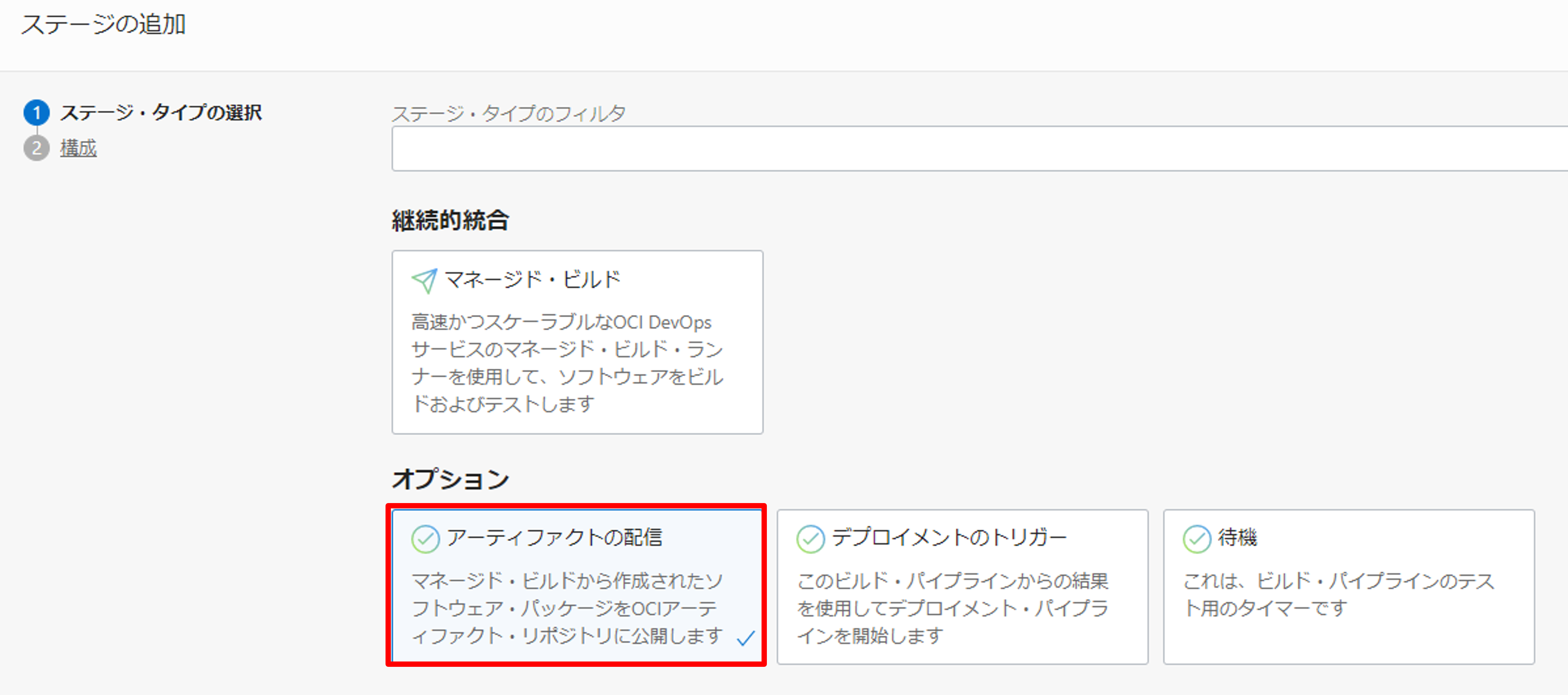Click the 待機 card timer description
The image size is (1568, 695).
(x=1338, y=594)
